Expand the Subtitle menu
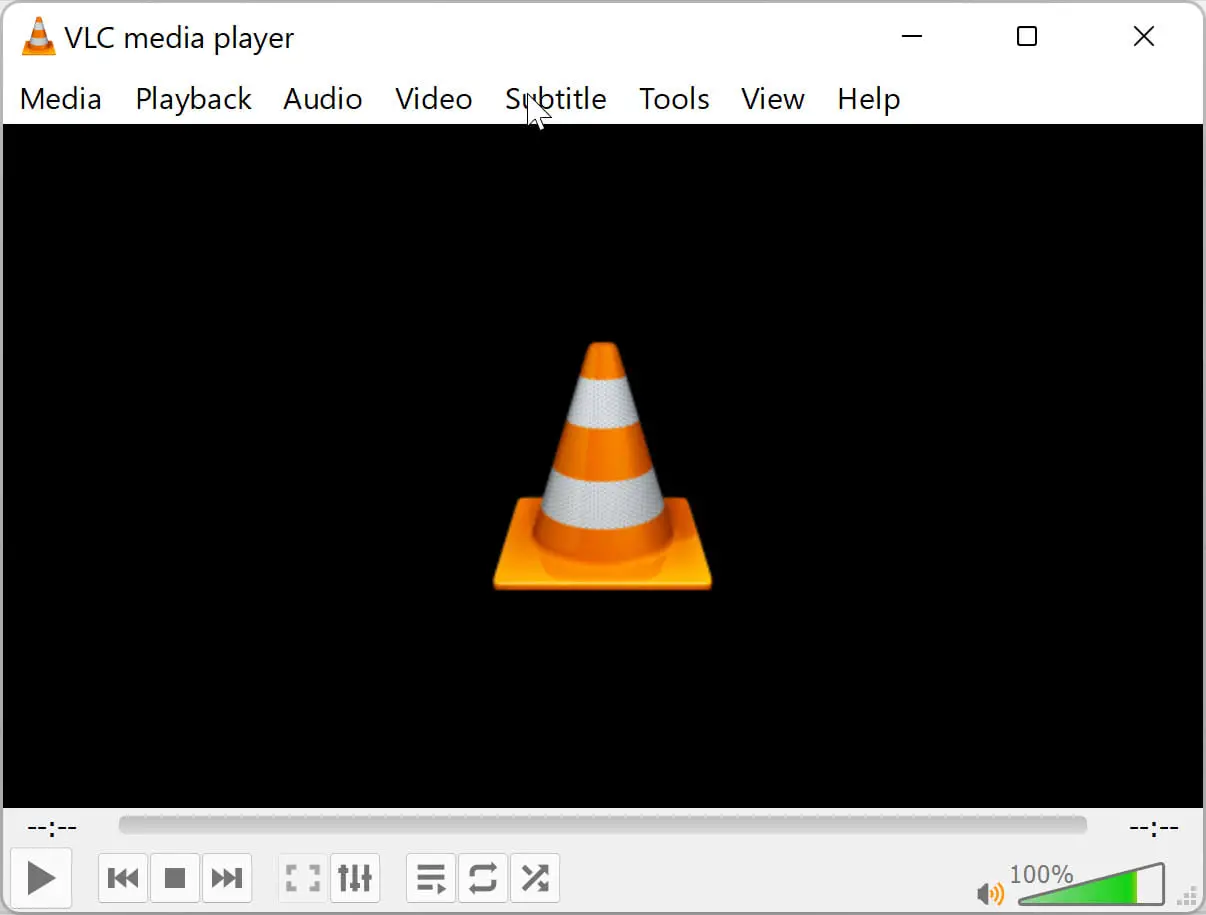1206x915 pixels. tap(556, 99)
